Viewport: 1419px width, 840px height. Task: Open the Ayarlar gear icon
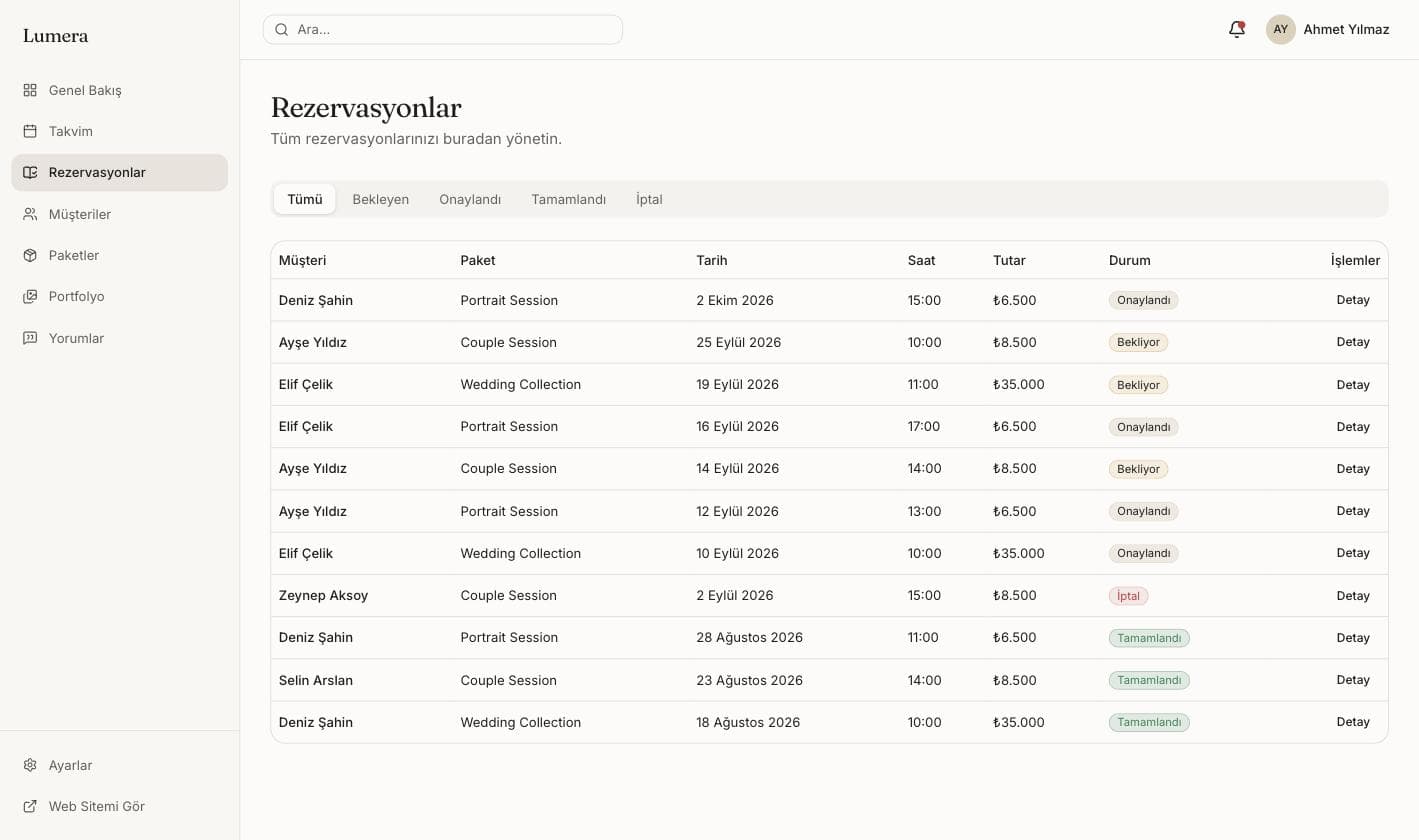tap(30, 765)
